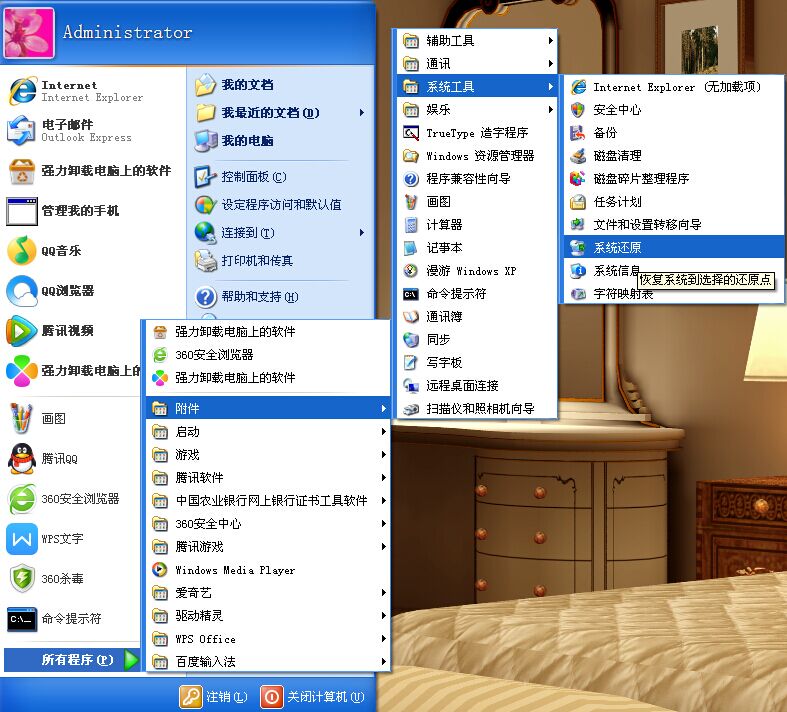Choose Internet Explorer (无加载项)

click(x=673, y=87)
